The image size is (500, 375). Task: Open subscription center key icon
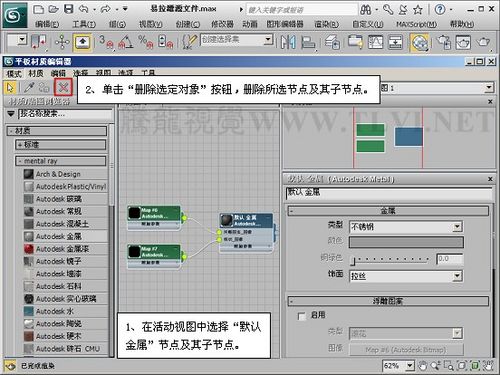[x=388, y=10]
